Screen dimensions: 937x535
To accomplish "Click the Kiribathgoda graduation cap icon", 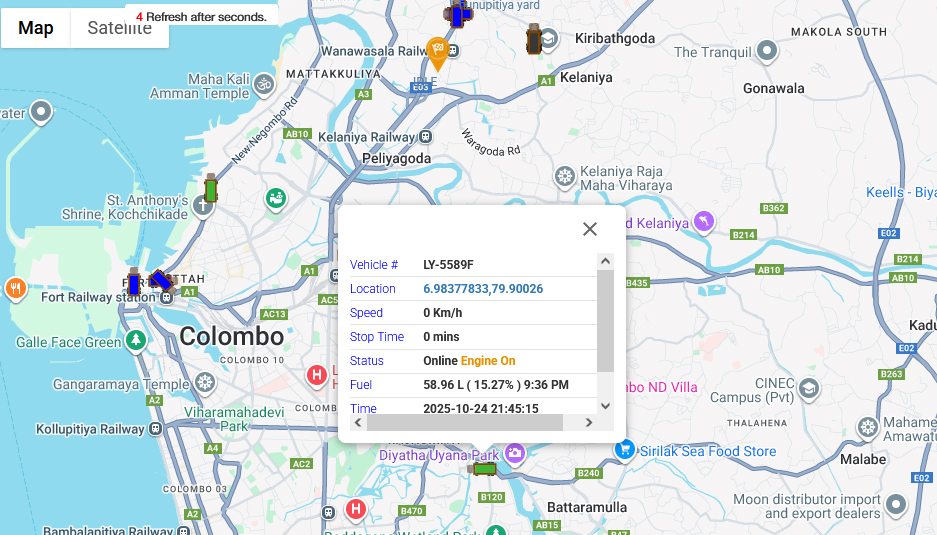I will 549,39.
